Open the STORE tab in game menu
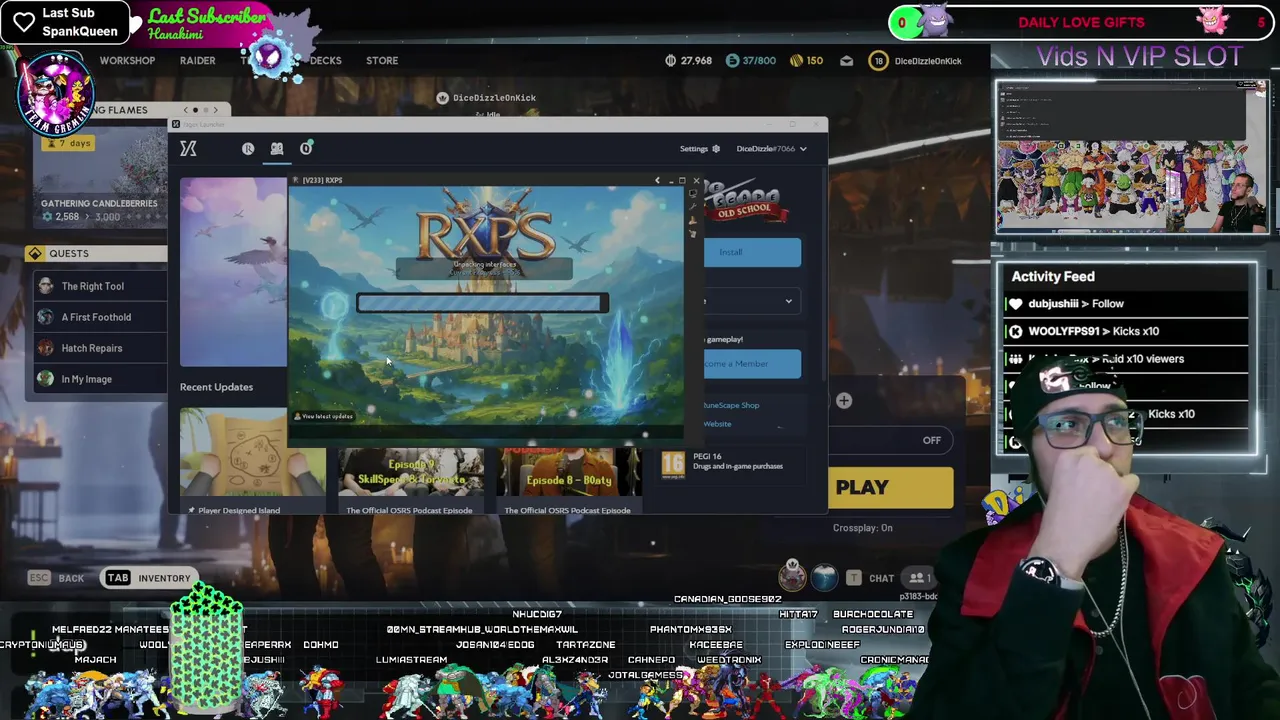The height and width of the screenshot is (720, 1280). pos(382,61)
